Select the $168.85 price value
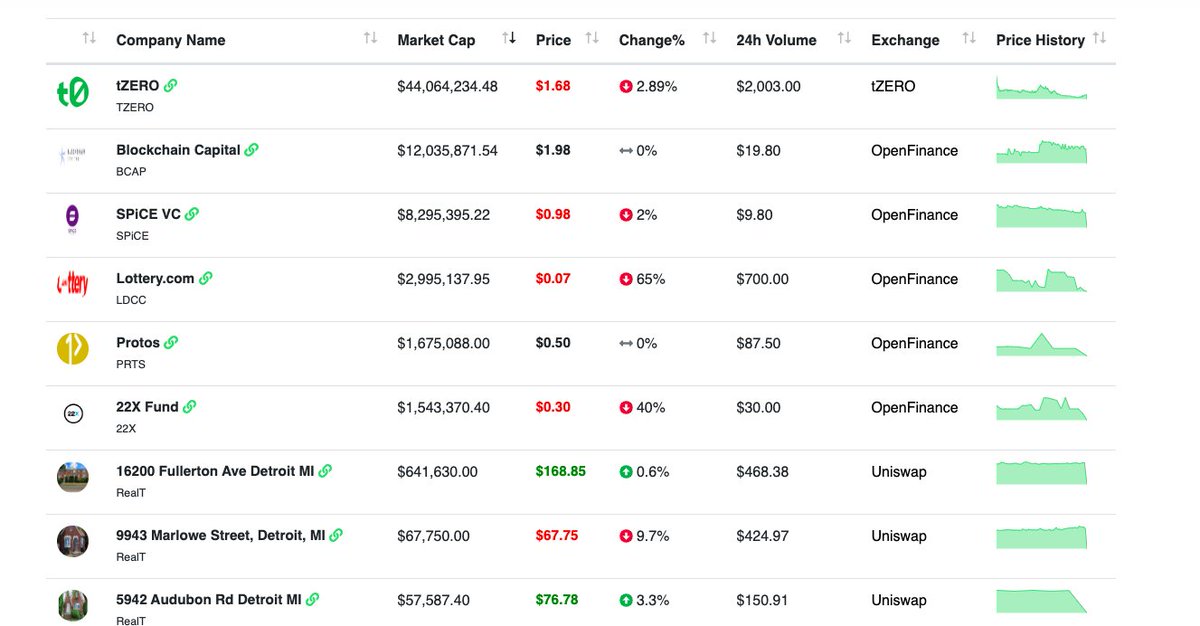This screenshot has height=626, width=1200. coord(561,471)
